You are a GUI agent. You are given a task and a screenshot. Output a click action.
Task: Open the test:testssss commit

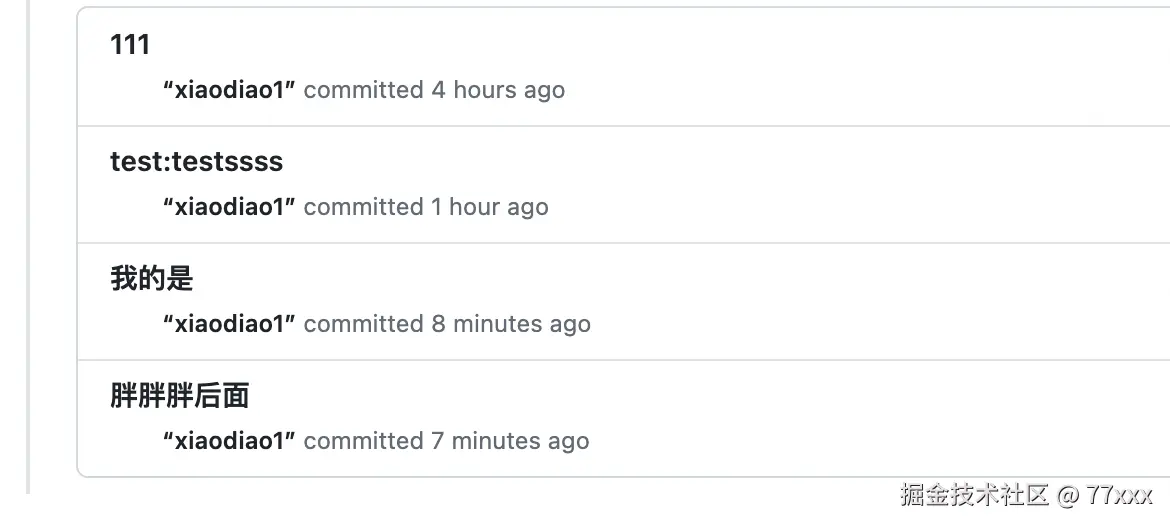coord(196,162)
